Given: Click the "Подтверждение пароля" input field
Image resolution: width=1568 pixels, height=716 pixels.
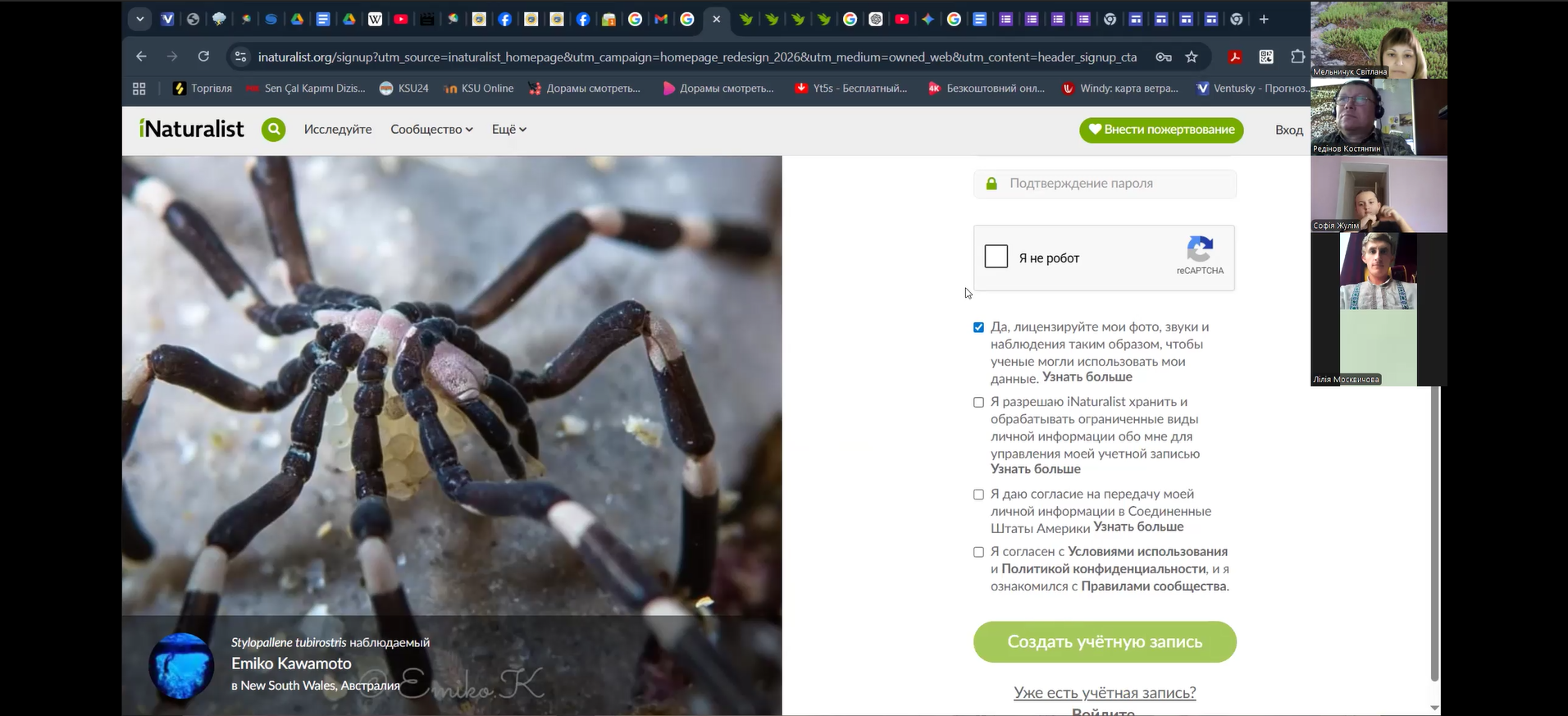Looking at the screenshot, I should (1115, 184).
